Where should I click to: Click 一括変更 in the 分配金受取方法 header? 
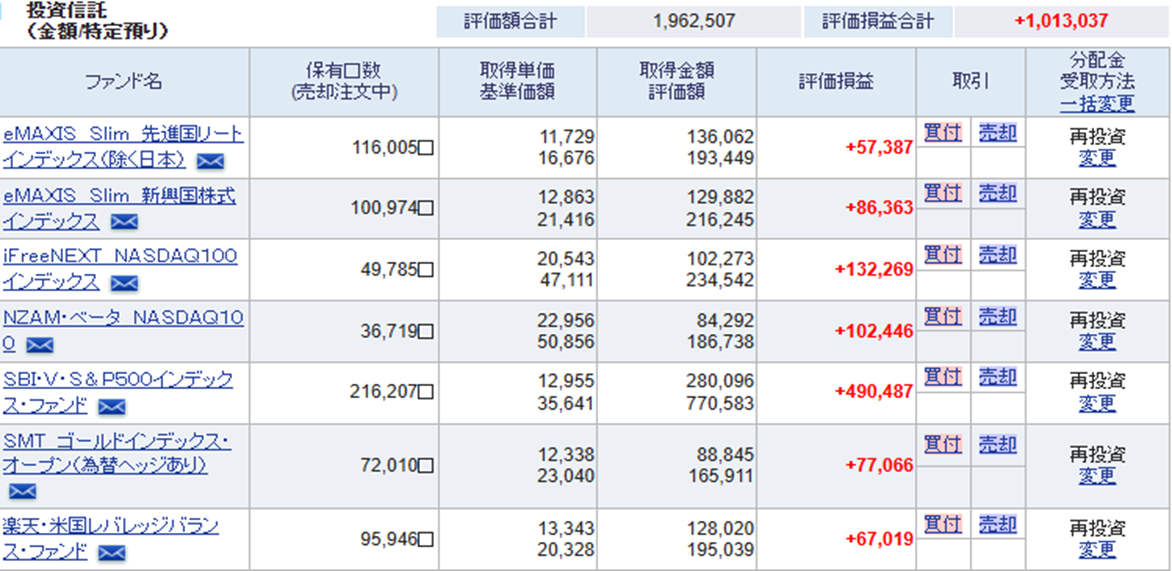[1097, 103]
